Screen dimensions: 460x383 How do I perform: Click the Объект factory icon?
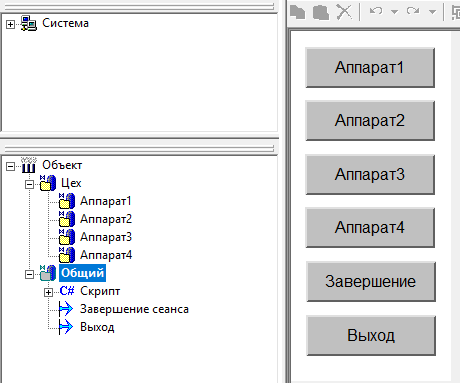(x=29, y=165)
